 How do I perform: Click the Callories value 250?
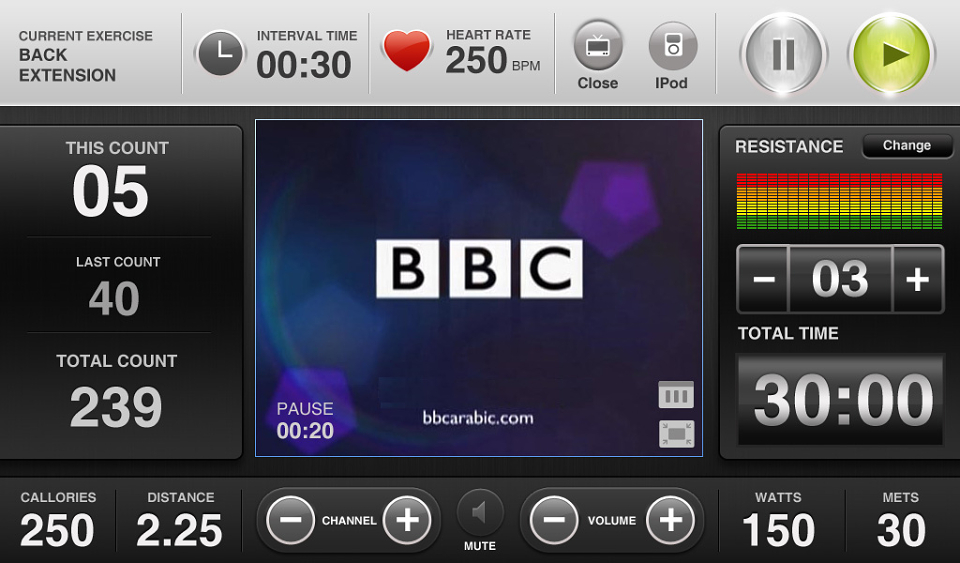tap(57, 531)
